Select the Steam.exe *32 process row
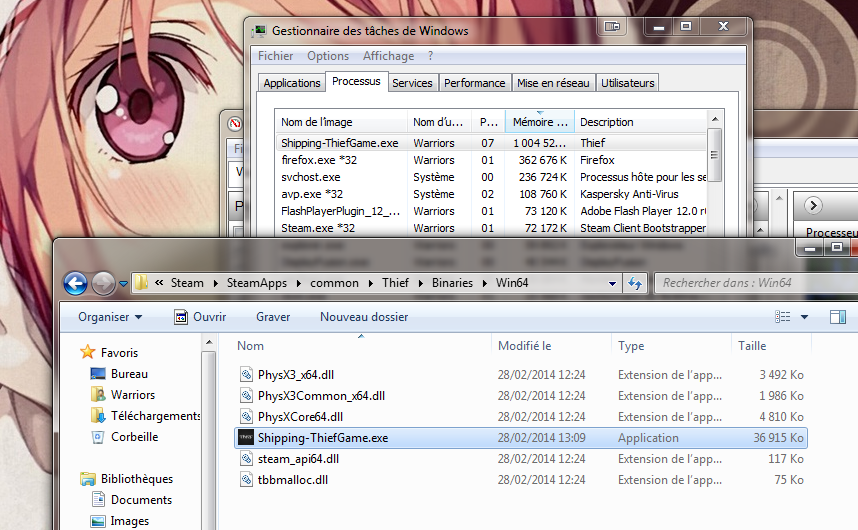Viewport: 858px width, 530px height. (x=491, y=228)
